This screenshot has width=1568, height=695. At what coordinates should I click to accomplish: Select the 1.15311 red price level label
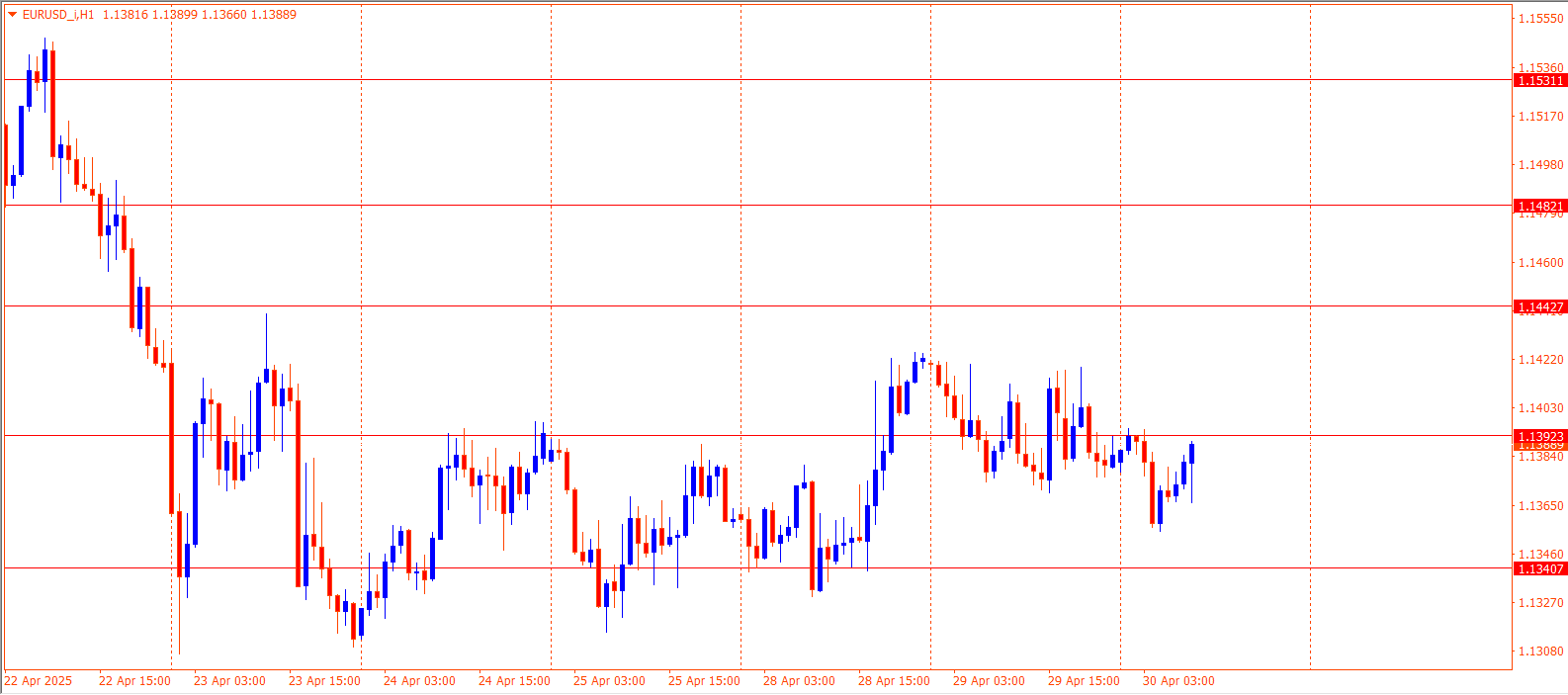click(1540, 80)
